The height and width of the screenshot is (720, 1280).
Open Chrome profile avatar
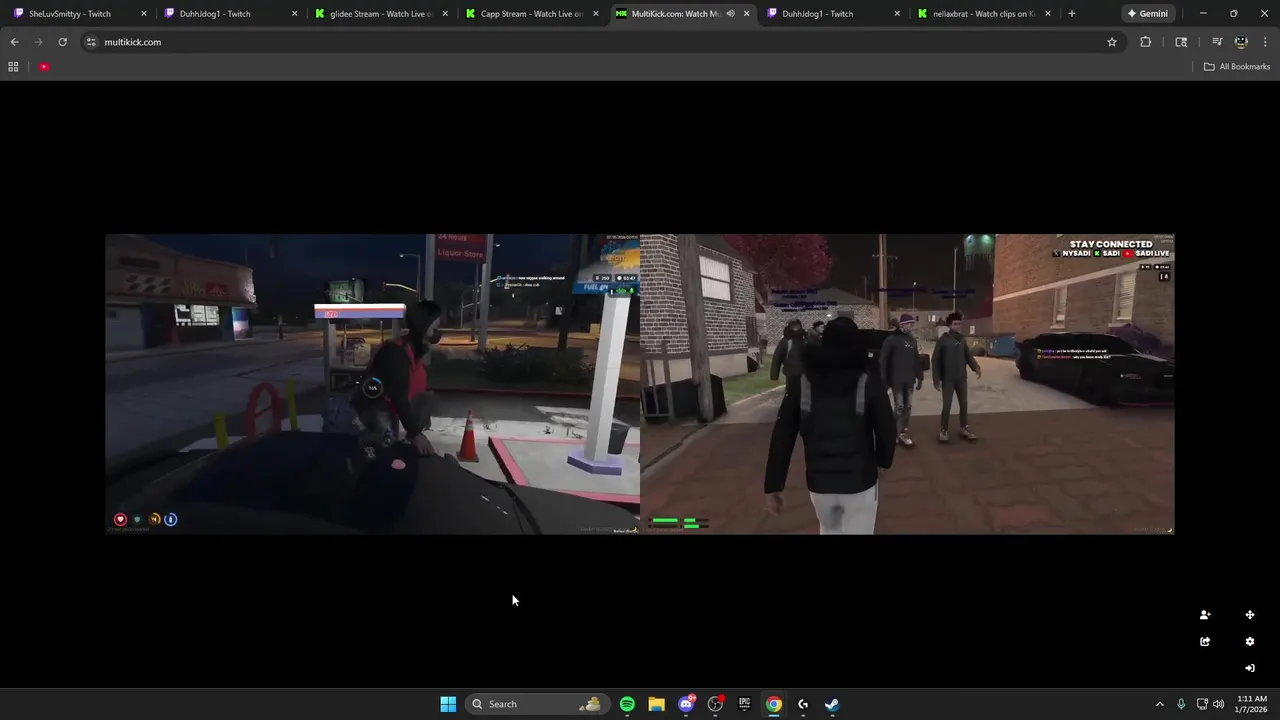1241,42
